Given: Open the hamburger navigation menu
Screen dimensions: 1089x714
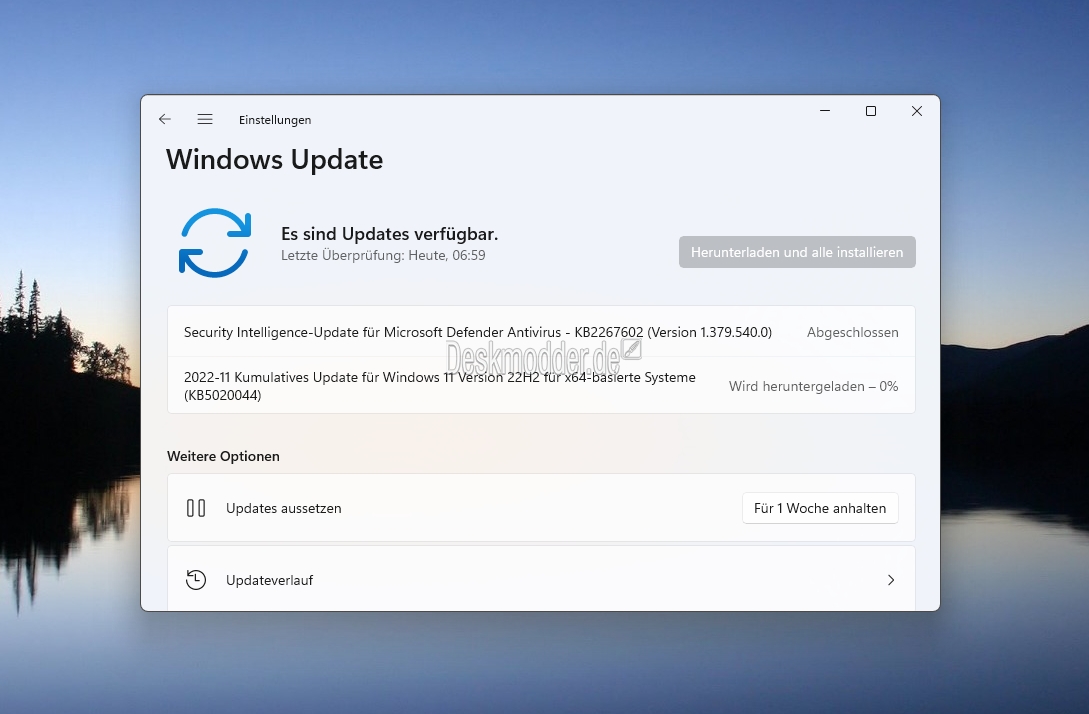Looking at the screenshot, I should 205,119.
